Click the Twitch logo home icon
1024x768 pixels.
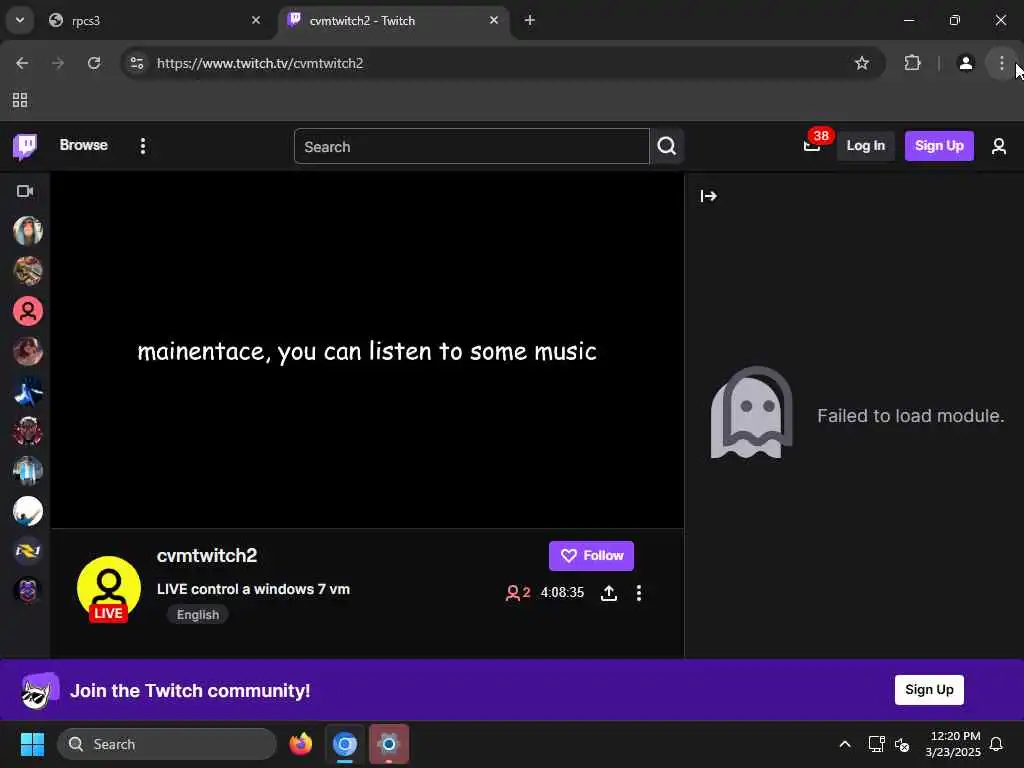[x=25, y=146]
